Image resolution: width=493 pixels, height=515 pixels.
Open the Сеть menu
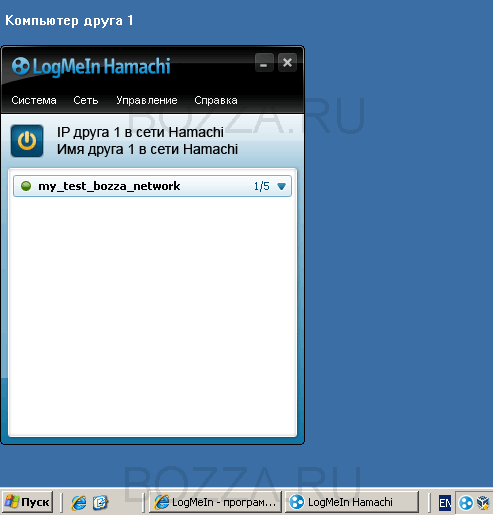[x=86, y=100]
